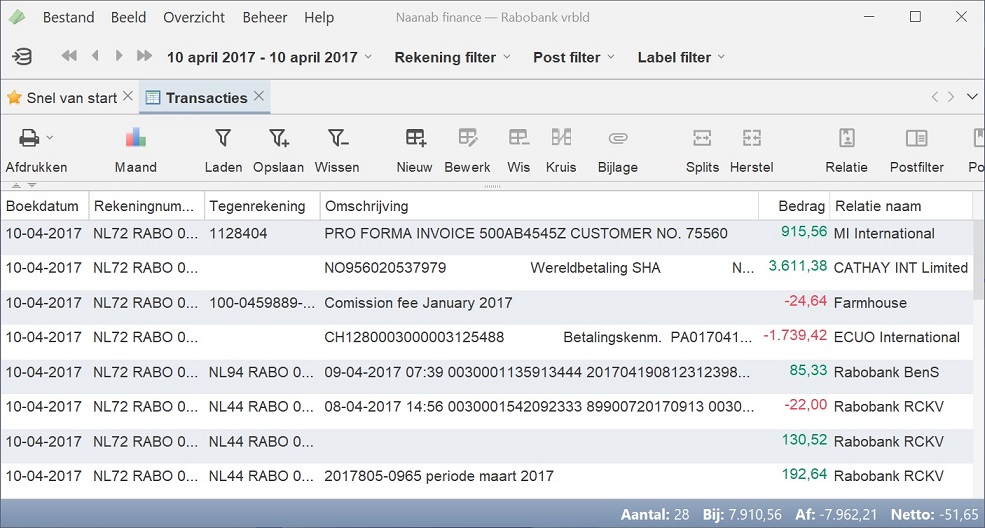
Task: Click the Afdrukken printer icon
Action: [29, 138]
